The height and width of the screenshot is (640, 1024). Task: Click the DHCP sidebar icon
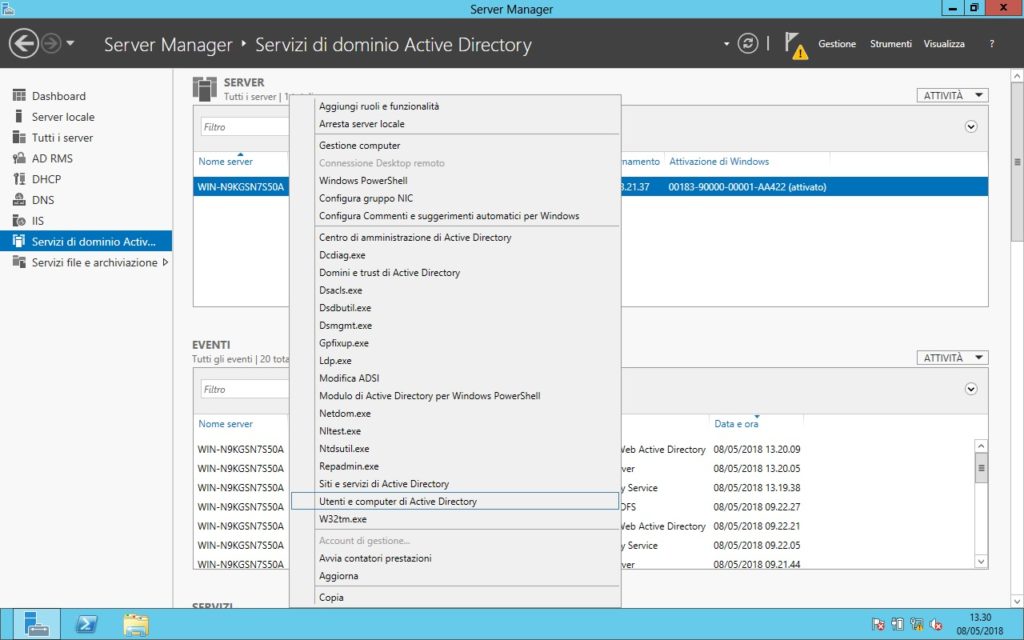[x=19, y=179]
